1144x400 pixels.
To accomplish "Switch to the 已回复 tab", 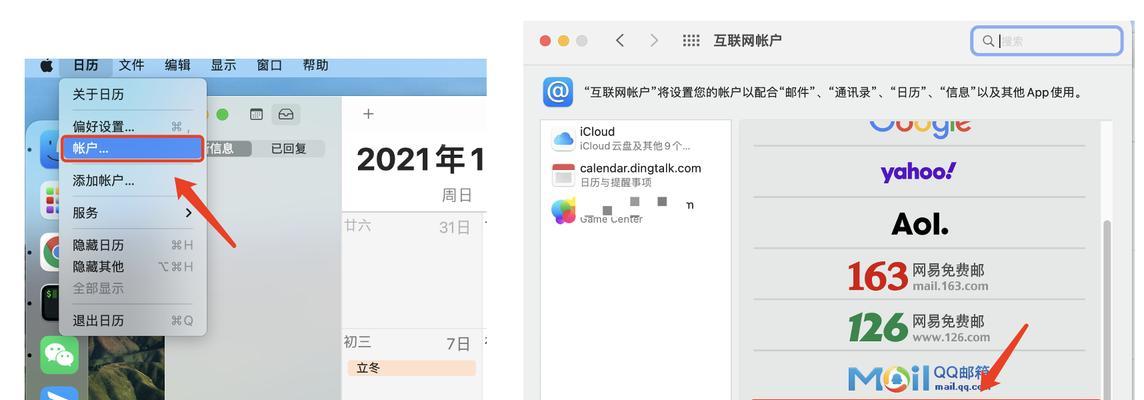I will [x=288, y=149].
